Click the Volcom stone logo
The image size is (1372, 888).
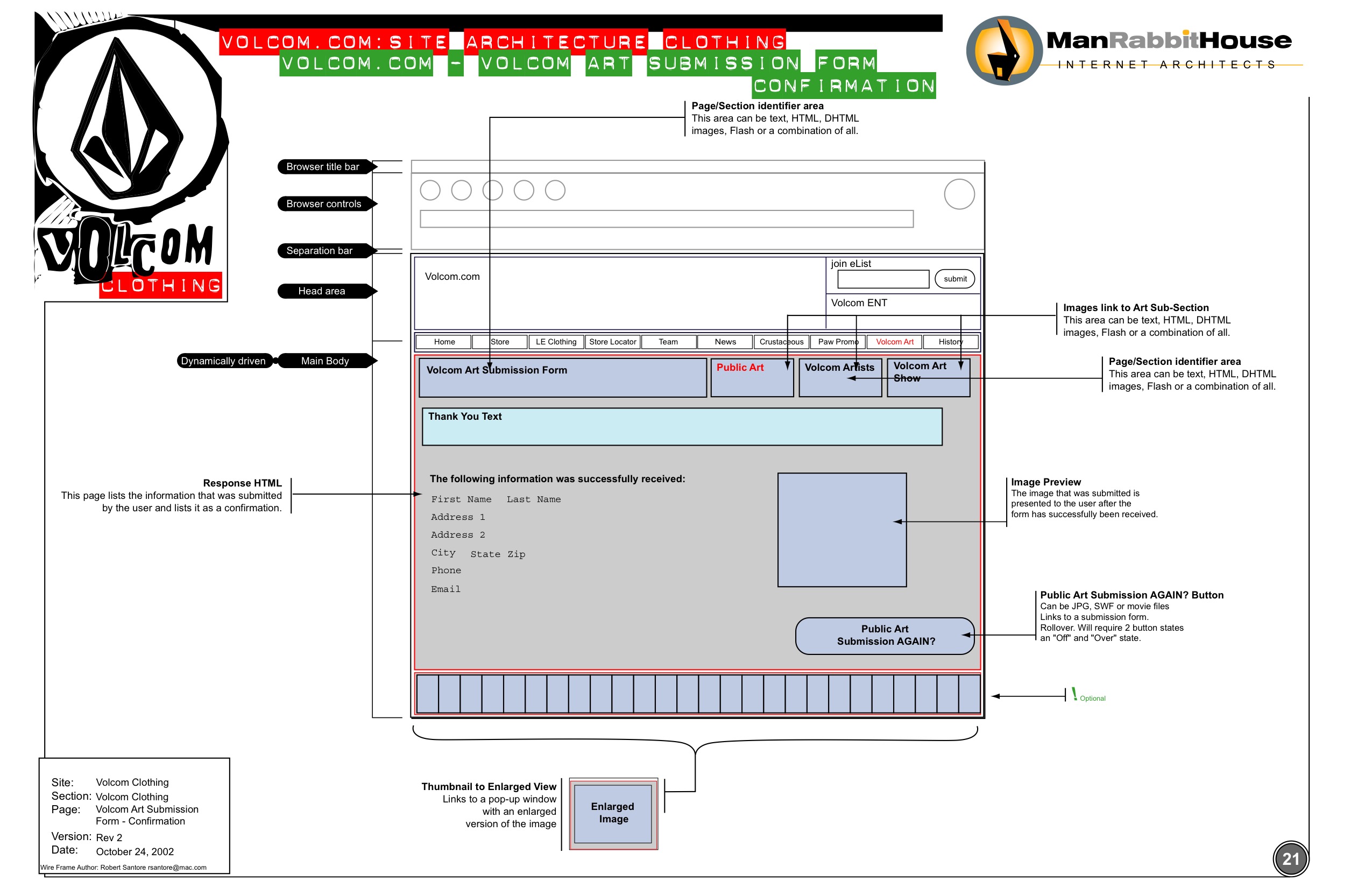coord(127,118)
